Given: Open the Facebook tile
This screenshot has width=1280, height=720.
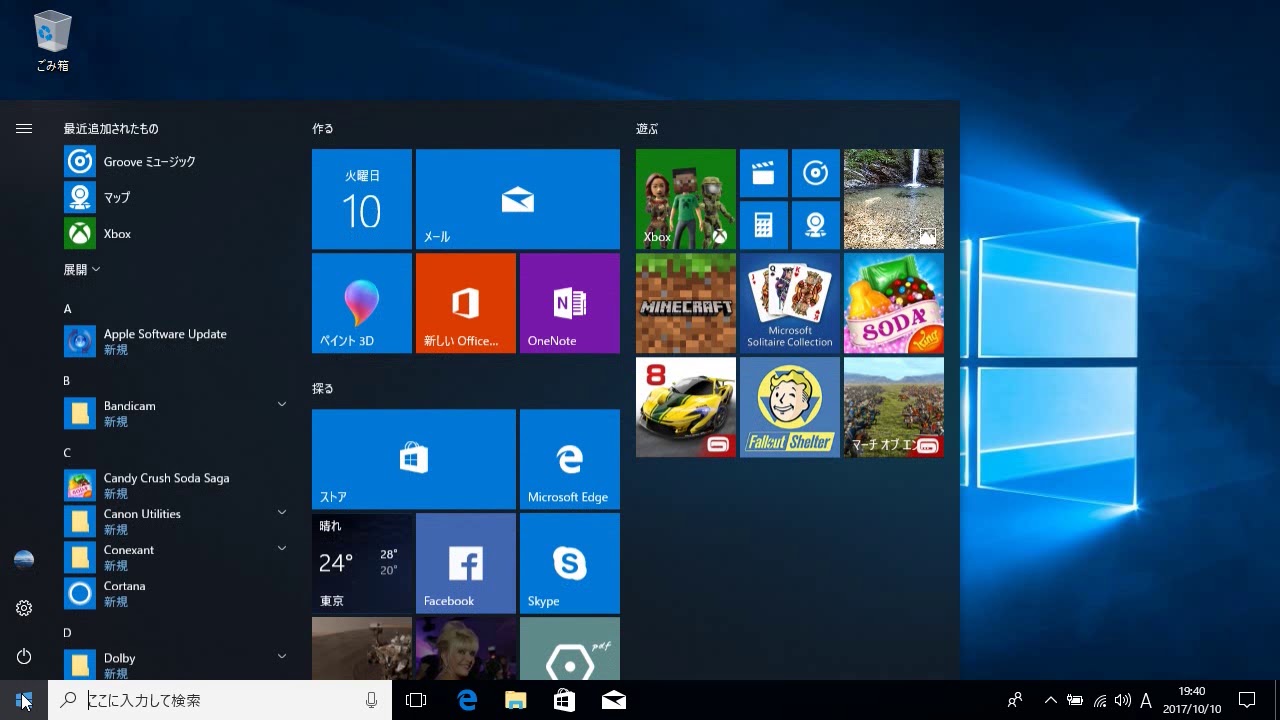Looking at the screenshot, I should pyautogui.click(x=466, y=563).
